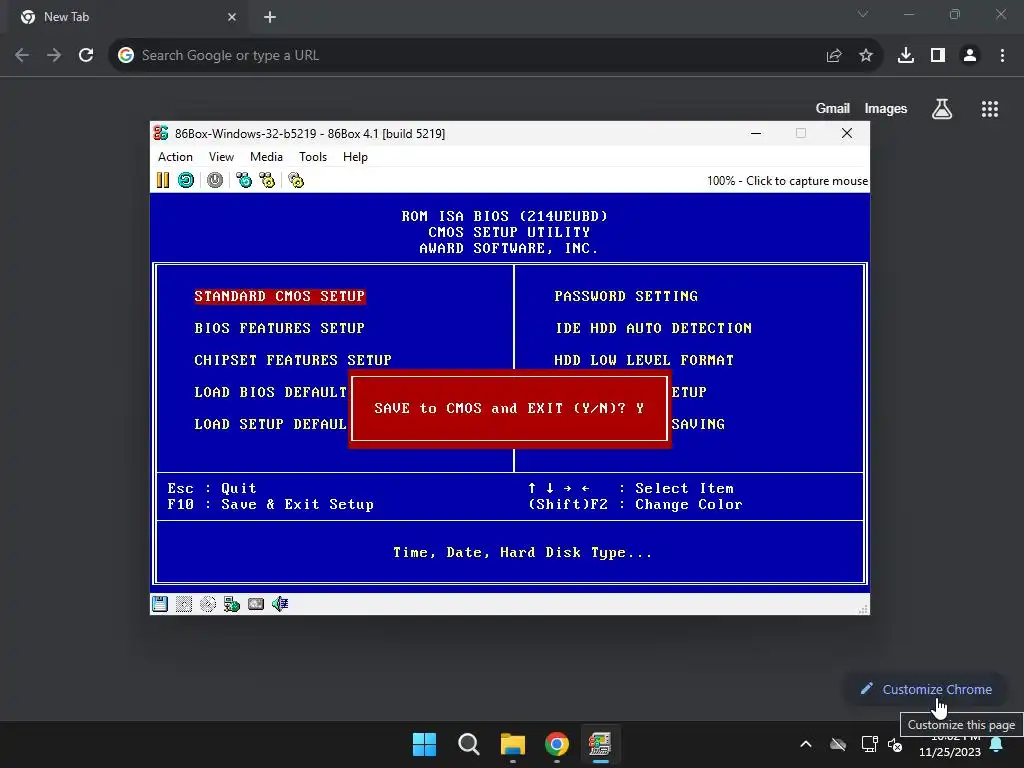This screenshot has height=768, width=1024.
Task: Minimize the 86Box window
Action: coord(756,133)
